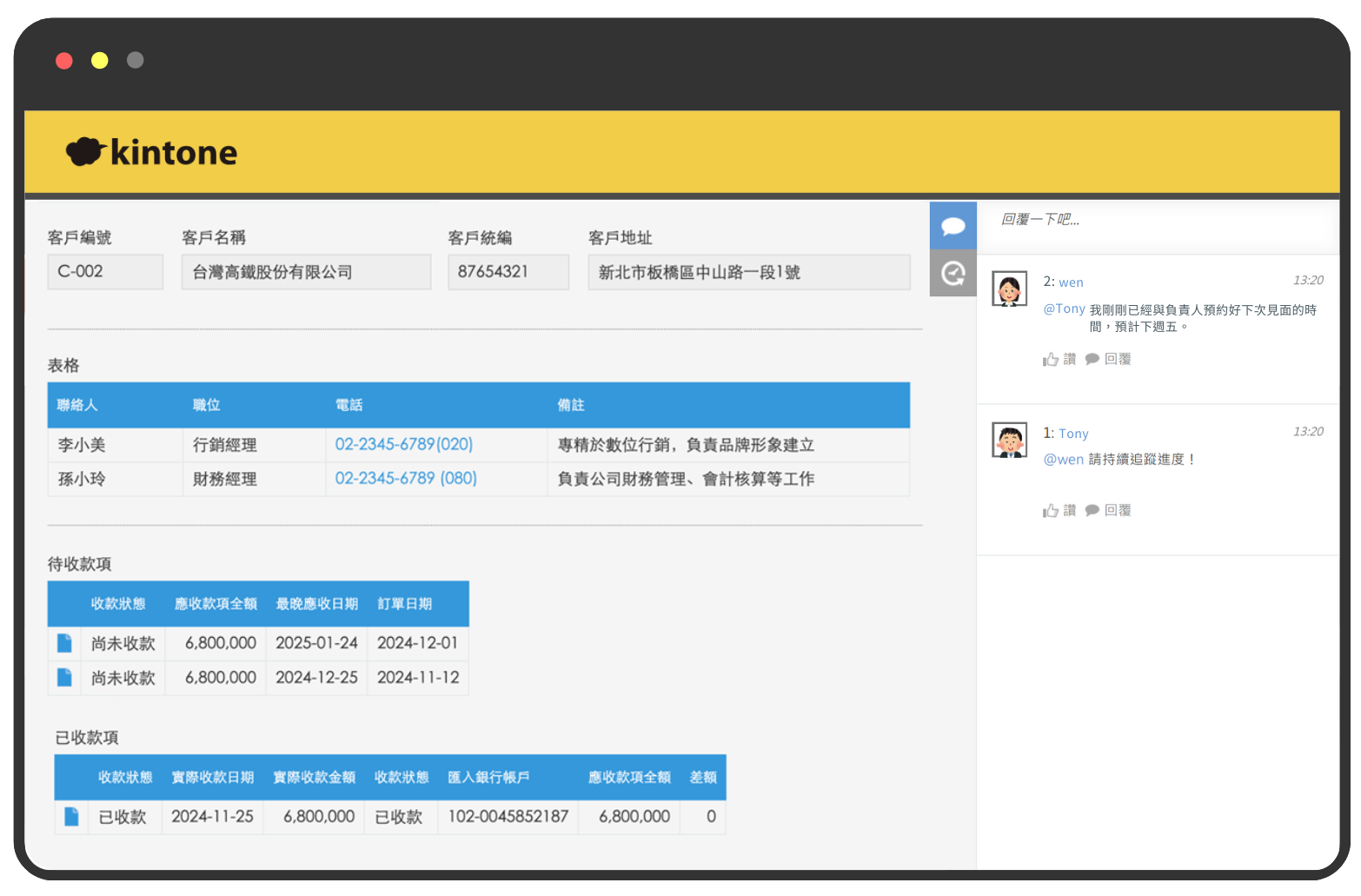
Task: Call 李小美 phone 02-2345-6789(020)
Action: 404,444
